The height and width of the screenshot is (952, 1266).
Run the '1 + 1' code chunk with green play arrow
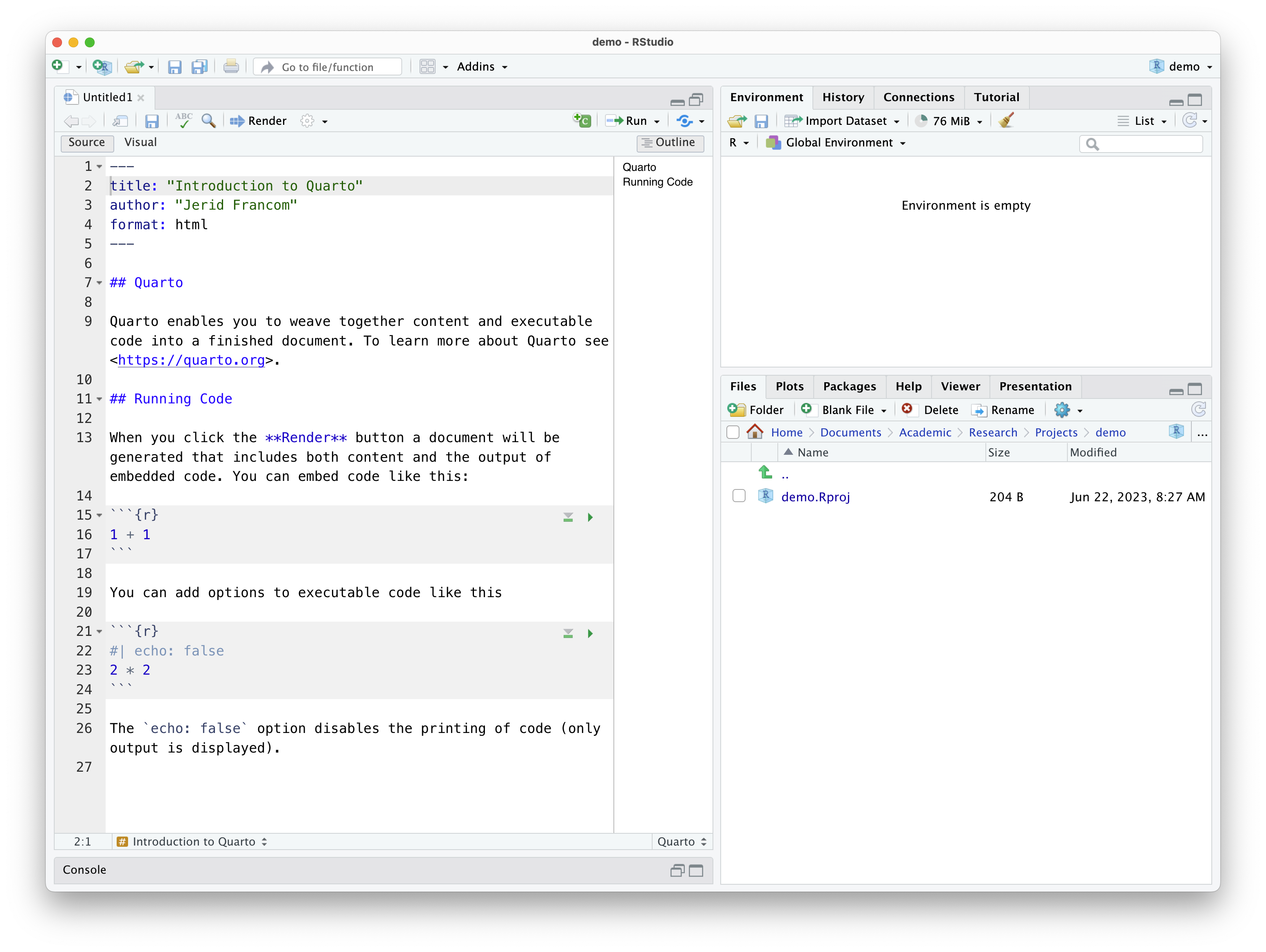590,517
